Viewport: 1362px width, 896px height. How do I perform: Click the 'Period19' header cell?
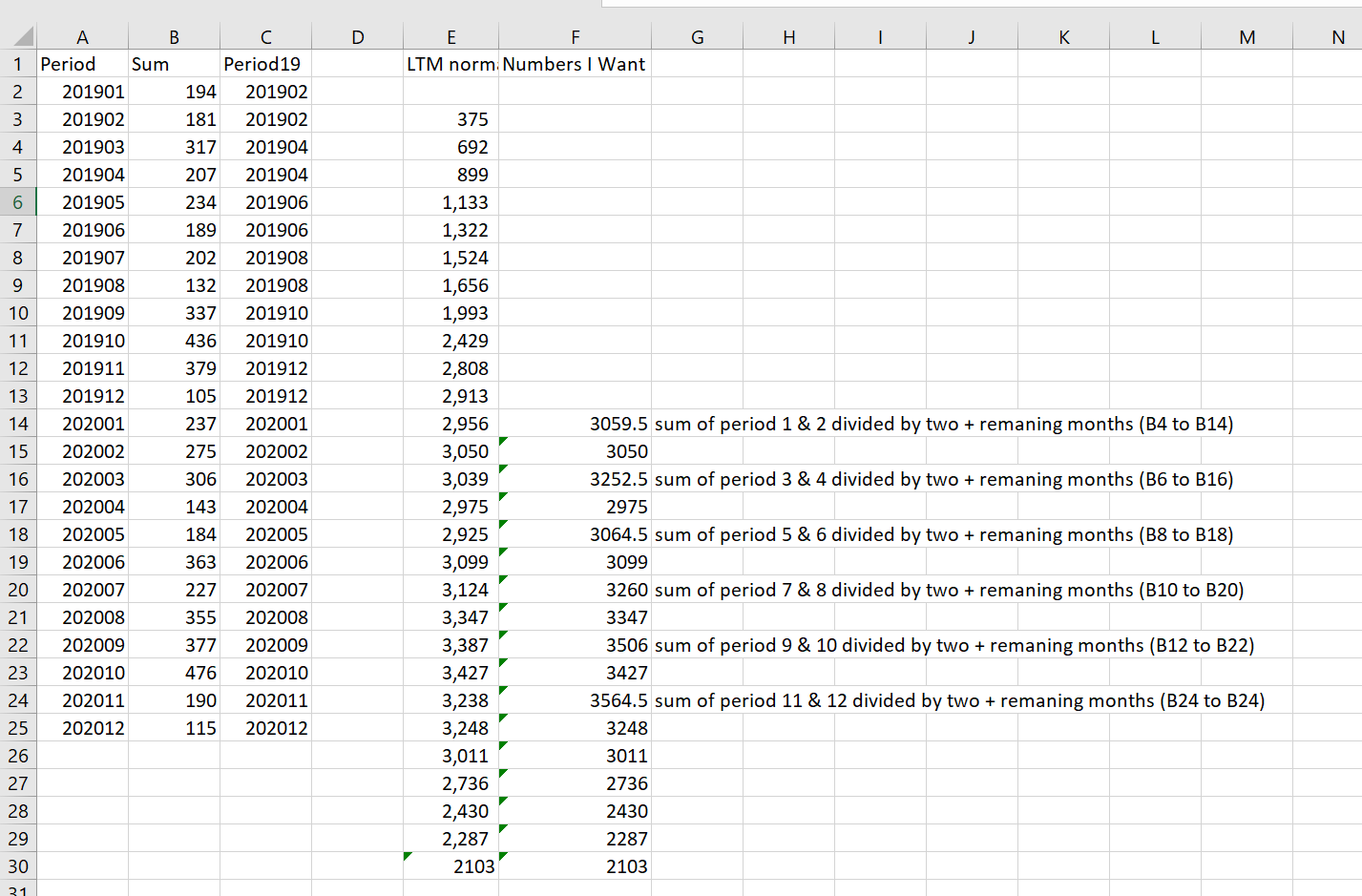click(265, 64)
